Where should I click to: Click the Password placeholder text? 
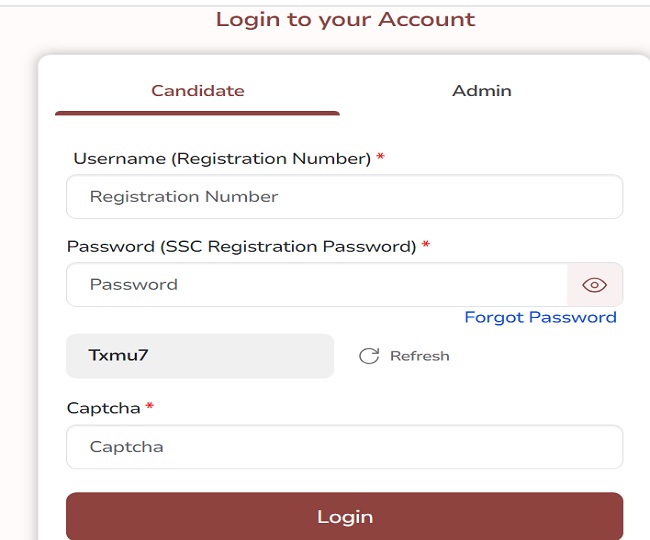(x=134, y=285)
